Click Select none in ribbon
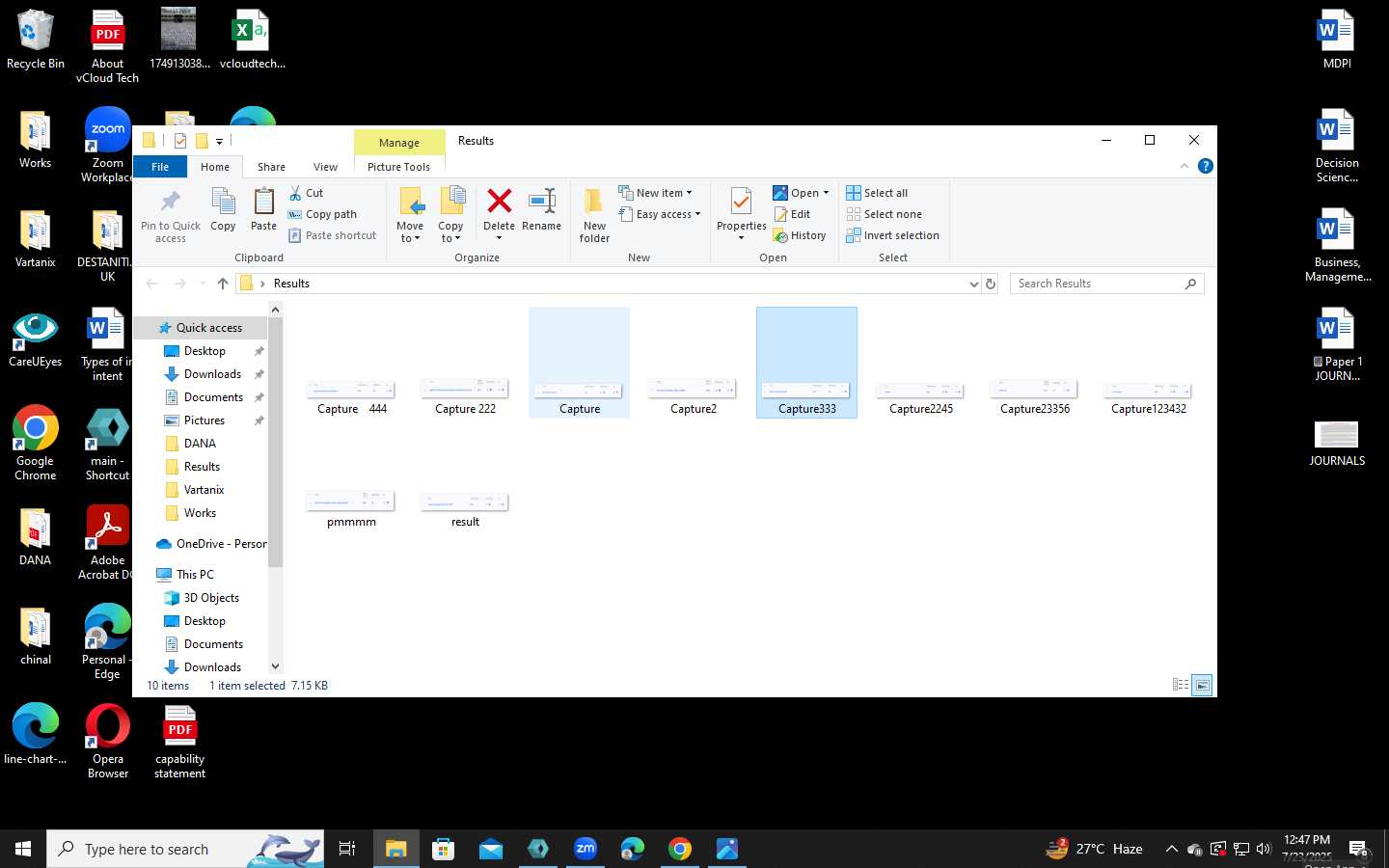The image size is (1389, 868). coord(884,214)
